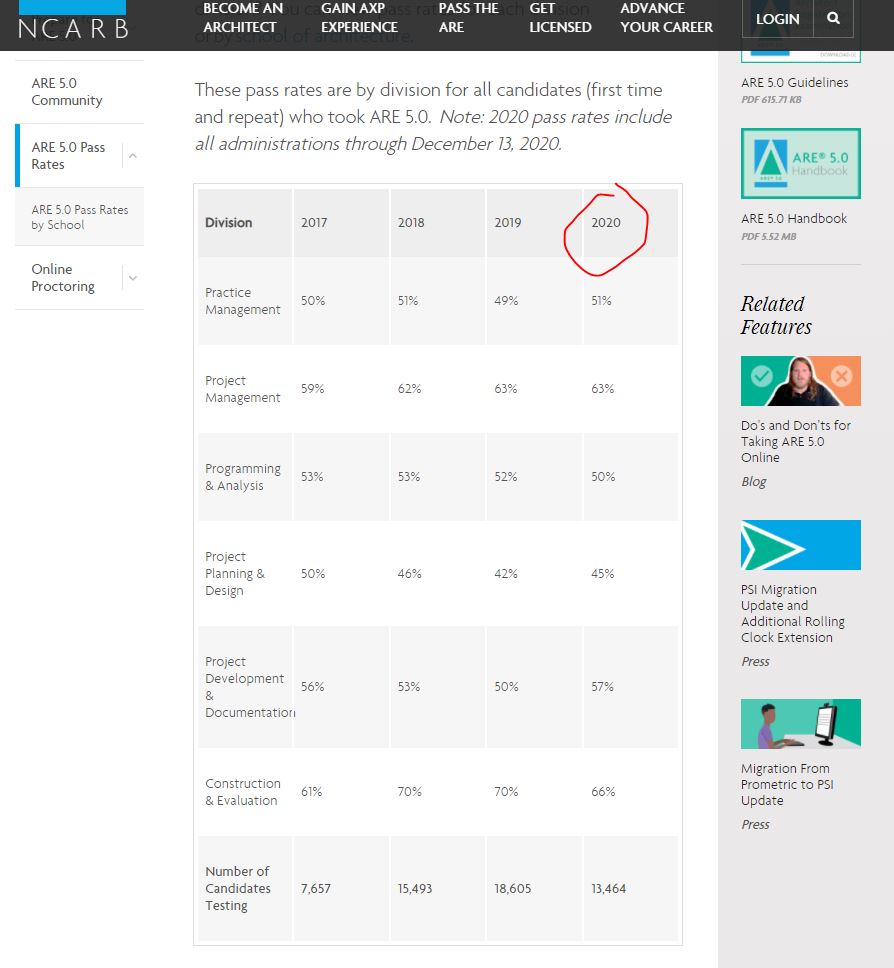Click the 42% Project Planning 2019 value
Viewport: 894px width, 968px height.
[x=506, y=574]
